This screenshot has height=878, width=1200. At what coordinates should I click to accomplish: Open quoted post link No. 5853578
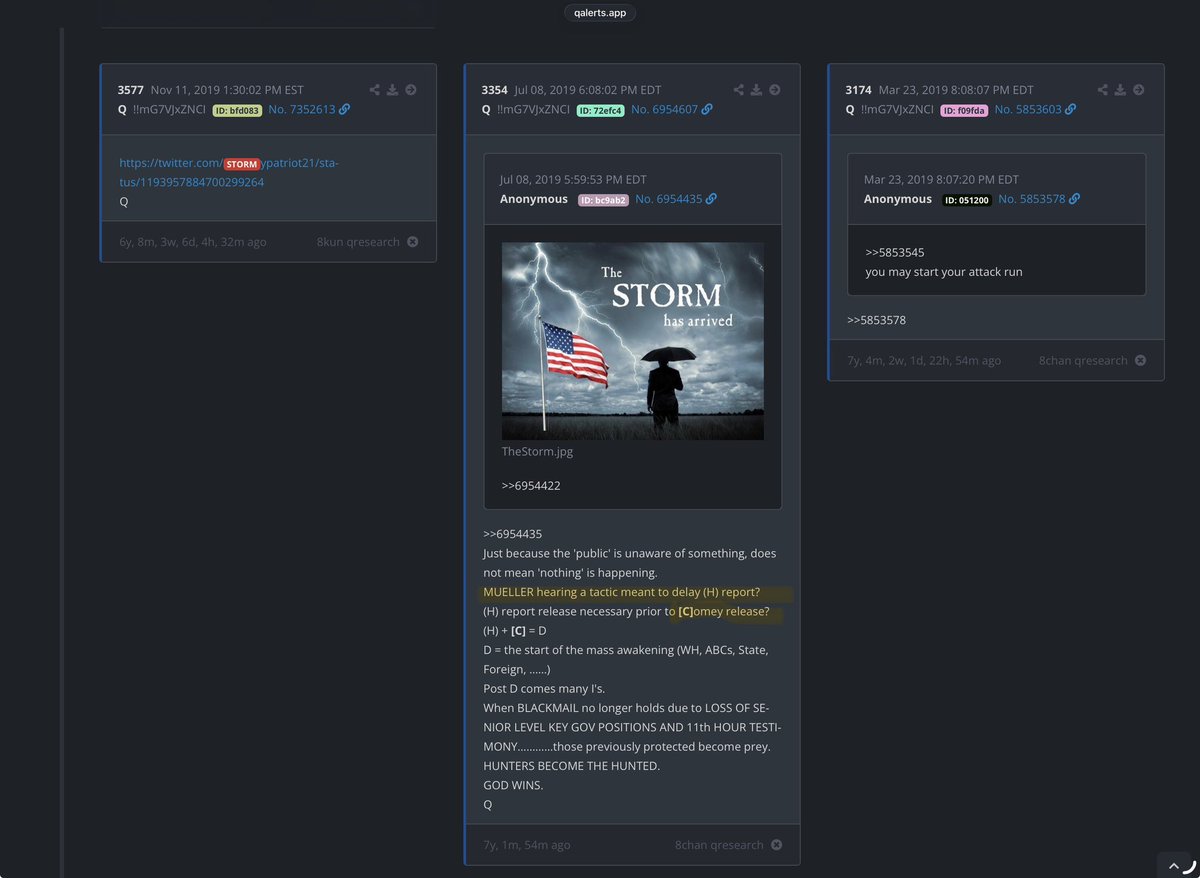tap(1031, 199)
